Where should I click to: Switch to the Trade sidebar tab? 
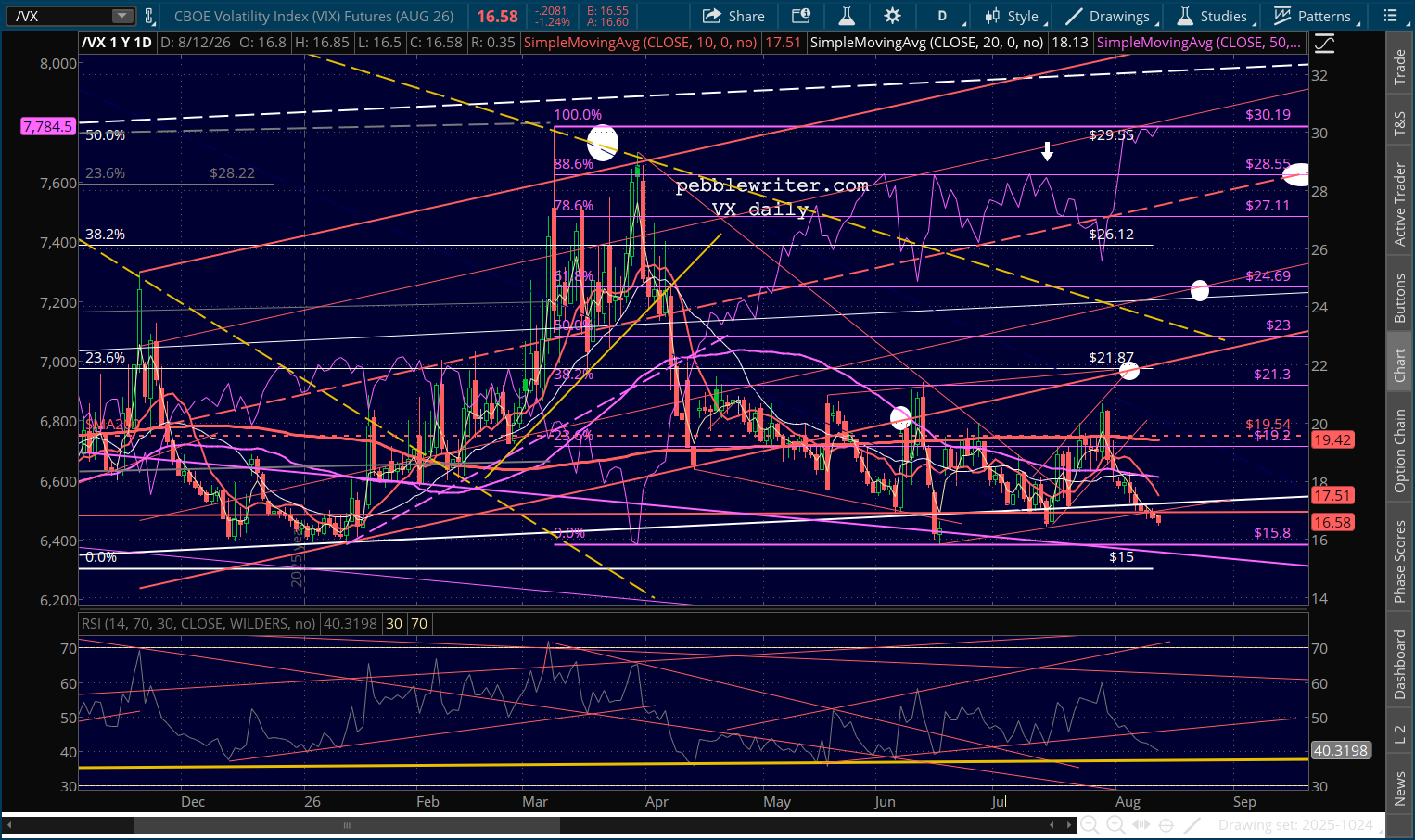tap(1400, 68)
